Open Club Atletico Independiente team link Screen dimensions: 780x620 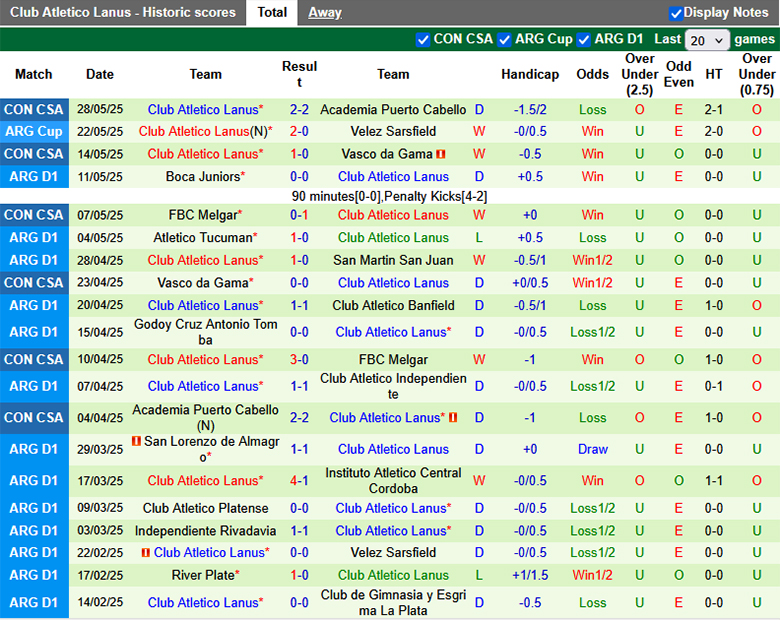click(393, 386)
